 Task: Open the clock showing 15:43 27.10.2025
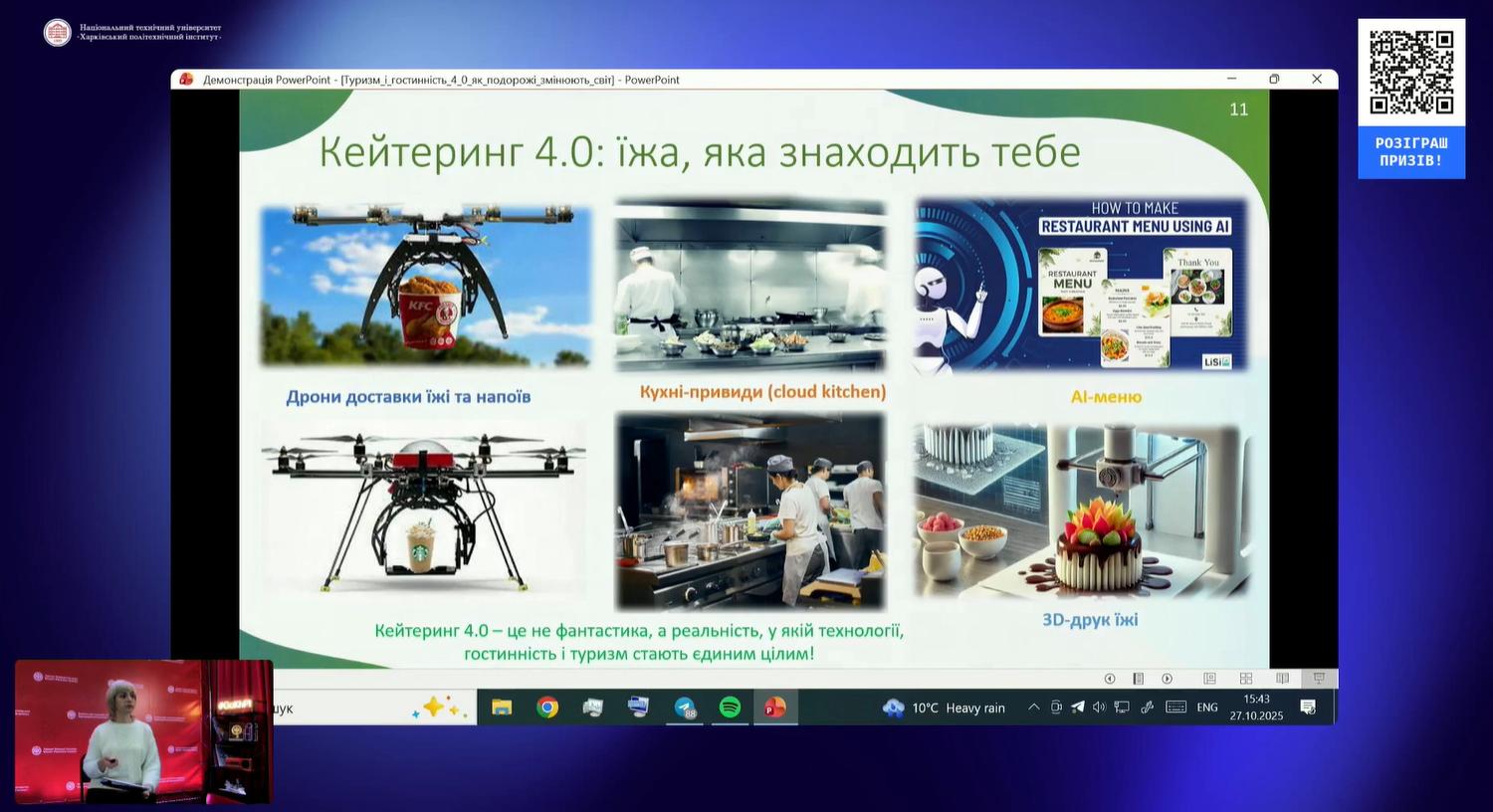pyautogui.click(x=1256, y=708)
